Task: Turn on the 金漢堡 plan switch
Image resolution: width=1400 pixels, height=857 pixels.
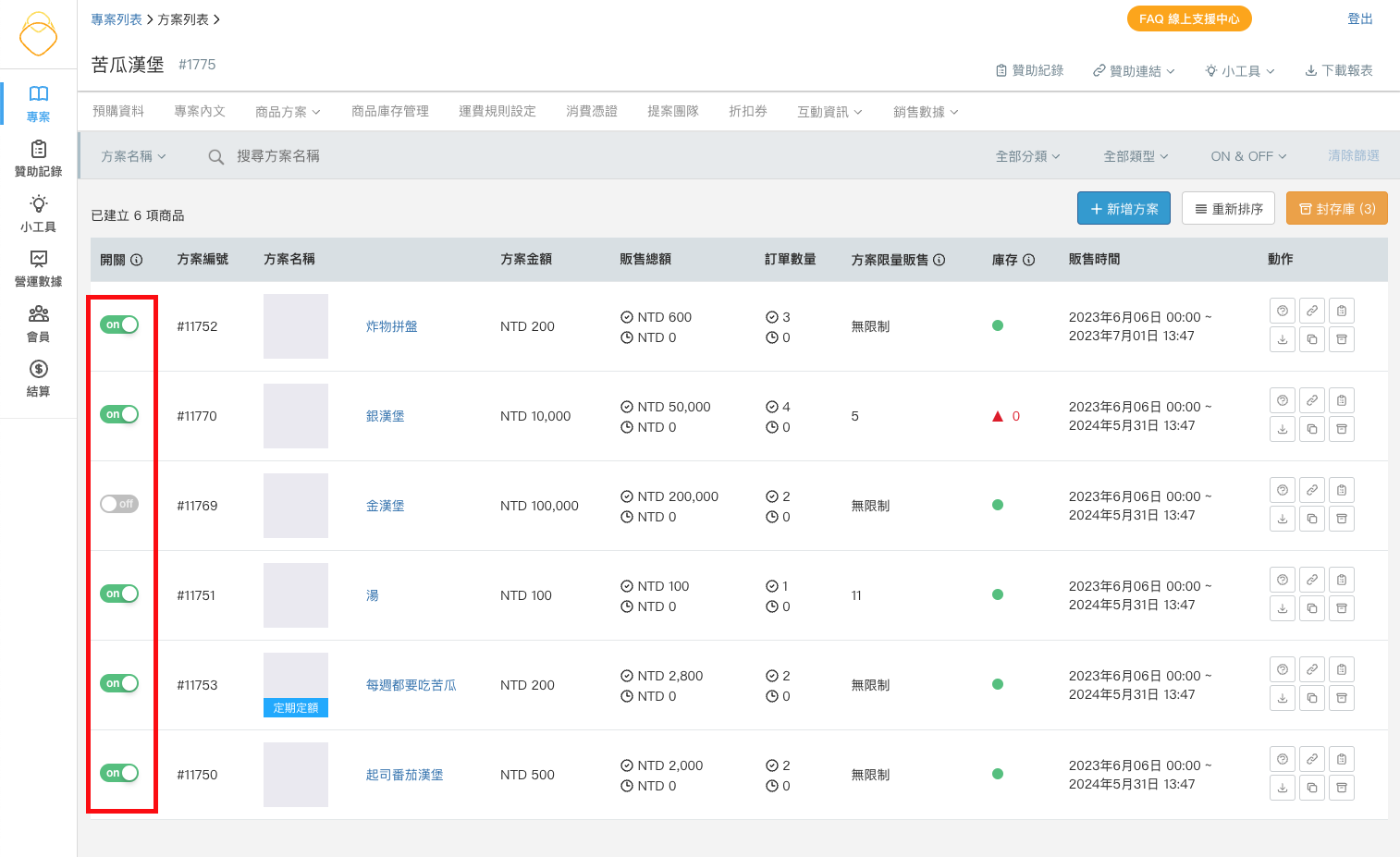Action: 119,504
